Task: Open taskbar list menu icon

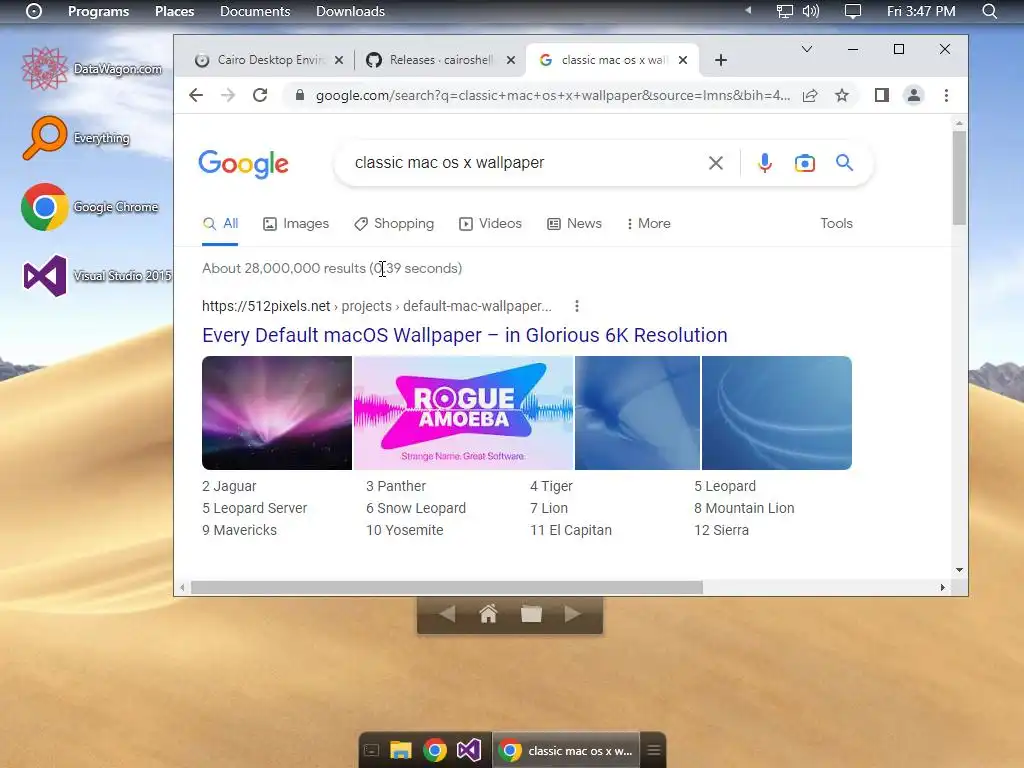Action: pos(654,750)
